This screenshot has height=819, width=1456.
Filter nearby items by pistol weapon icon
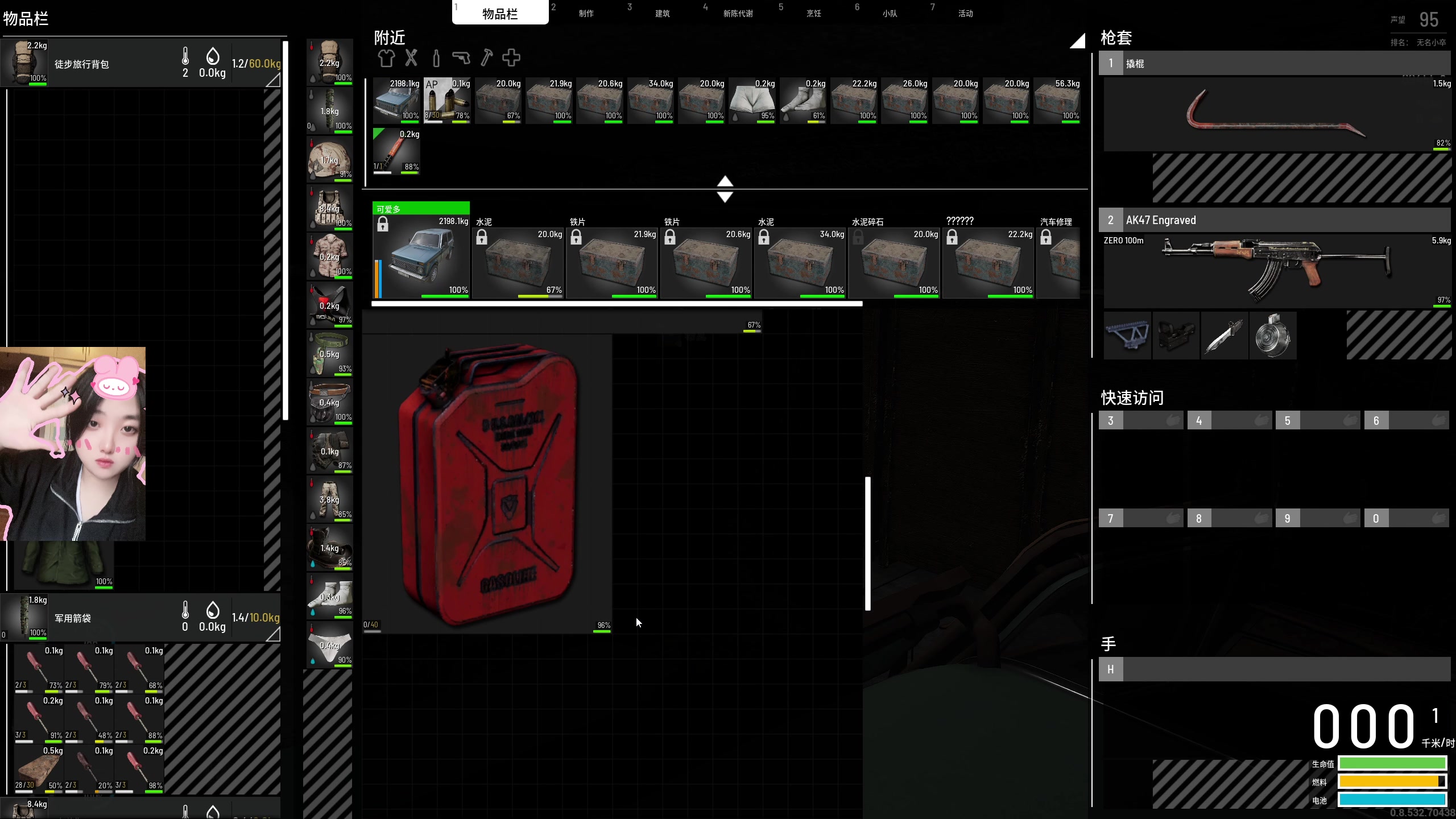(461, 58)
